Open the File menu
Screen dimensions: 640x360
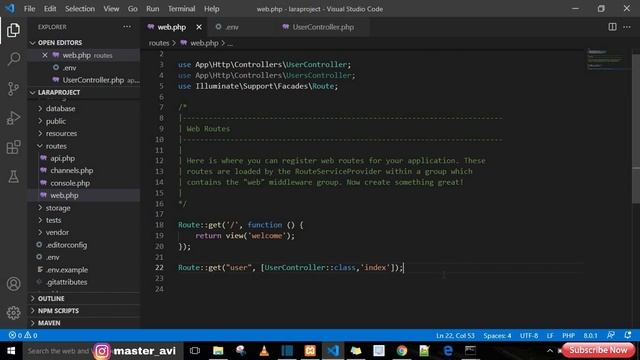29,9
